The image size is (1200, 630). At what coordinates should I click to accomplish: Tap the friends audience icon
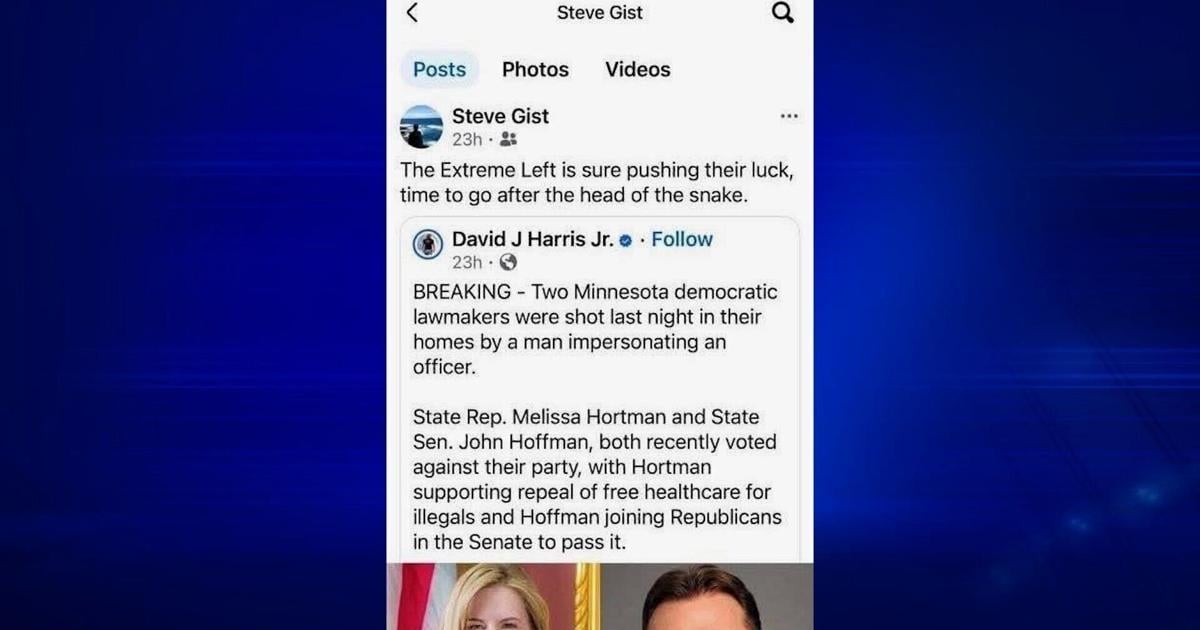pyautogui.click(x=508, y=140)
